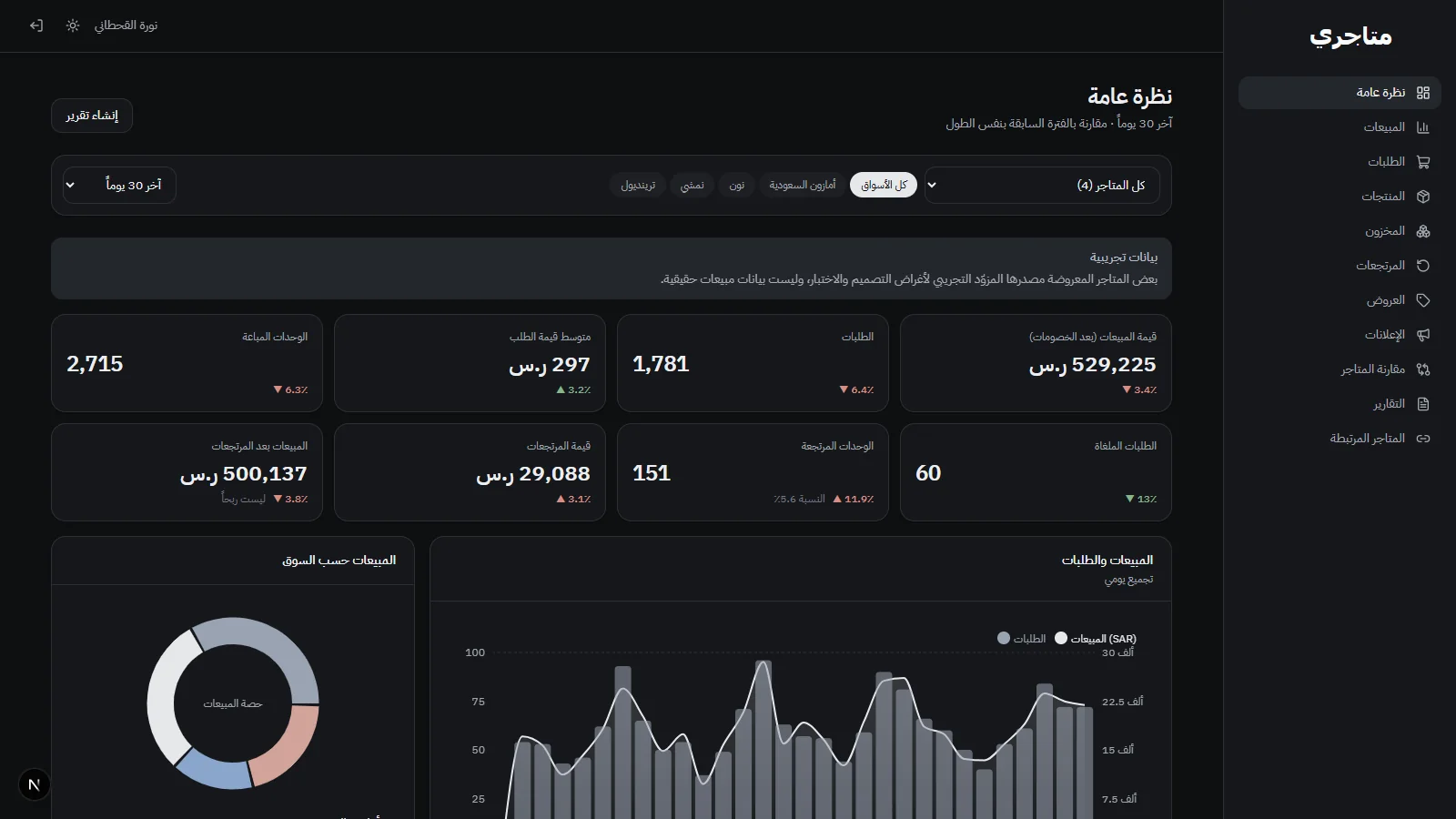Click the الطلبات 1,781 stat card
Screen dimensions: 1456x819
pyautogui.click(x=753, y=363)
